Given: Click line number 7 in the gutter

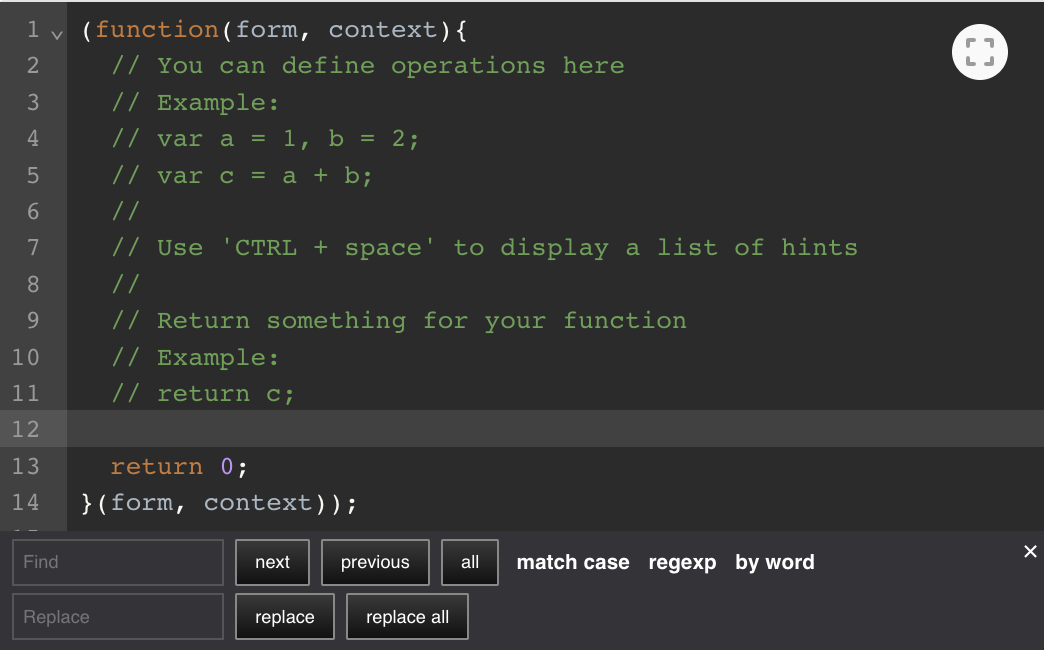Looking at the screenshot, I should tap(33, 248).
